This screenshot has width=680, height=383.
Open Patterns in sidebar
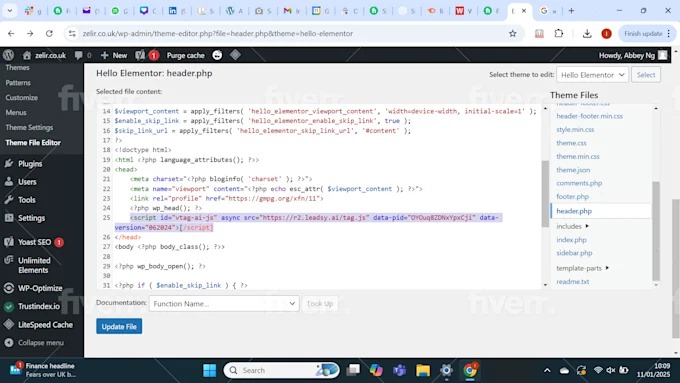(18, 82)
